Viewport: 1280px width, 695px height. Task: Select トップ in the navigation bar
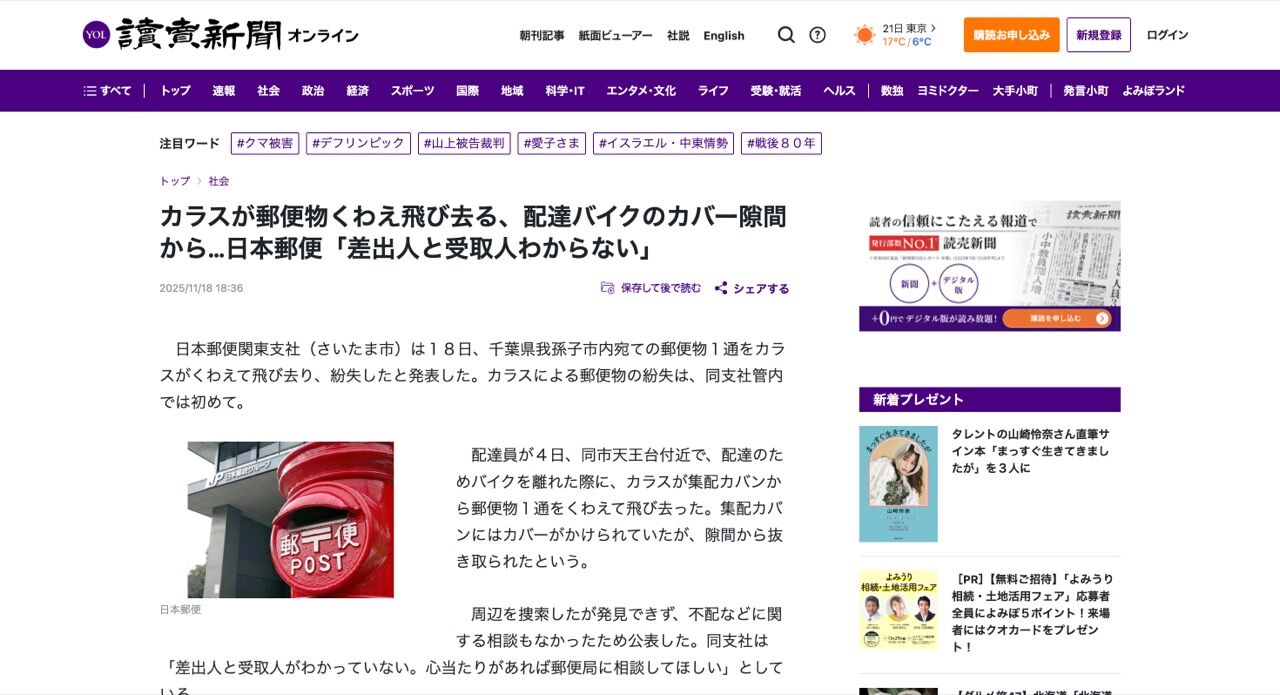point(175,91)
